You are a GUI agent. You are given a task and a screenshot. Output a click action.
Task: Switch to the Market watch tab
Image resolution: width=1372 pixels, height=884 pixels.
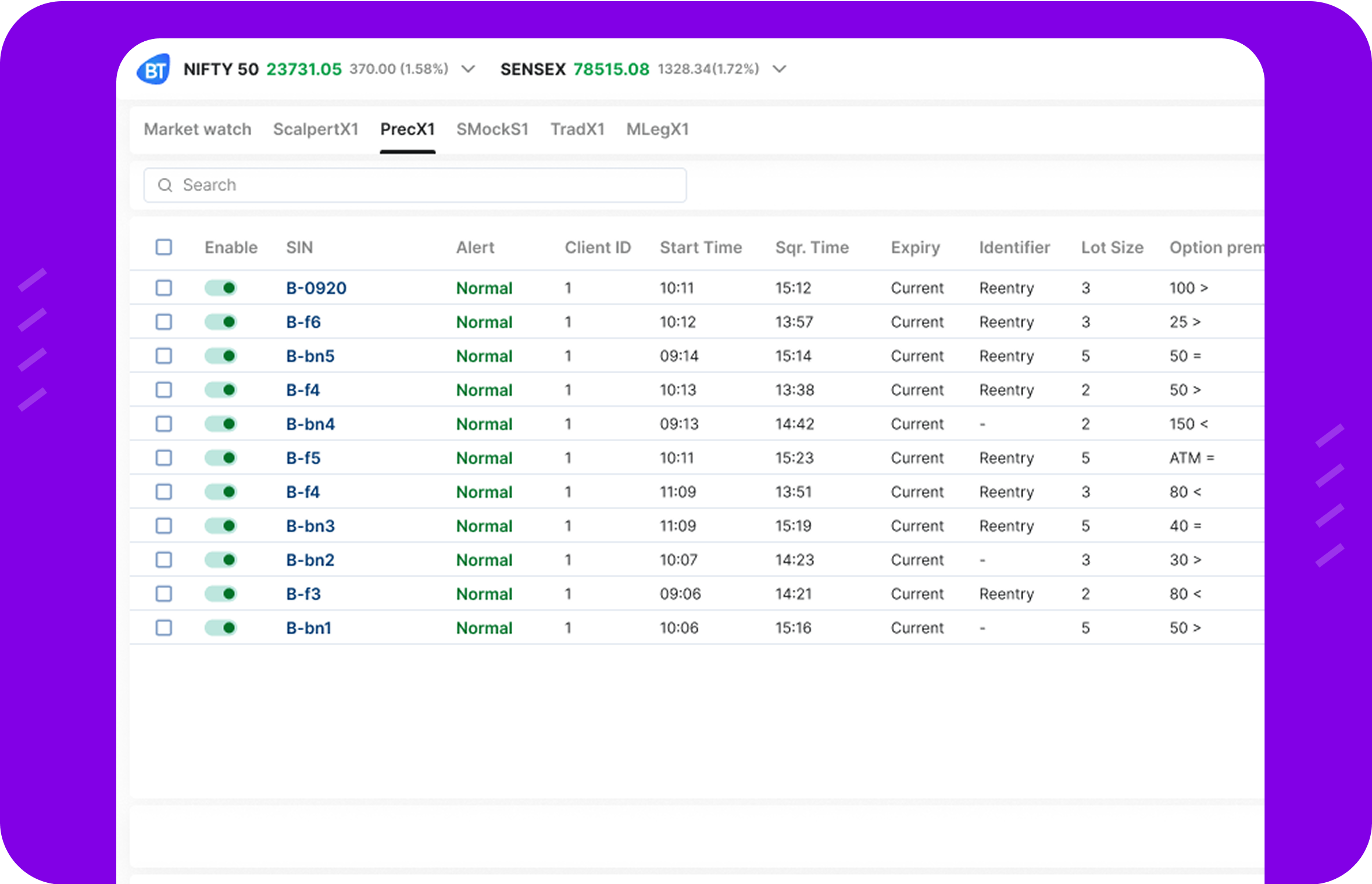(x=198, y=130)
